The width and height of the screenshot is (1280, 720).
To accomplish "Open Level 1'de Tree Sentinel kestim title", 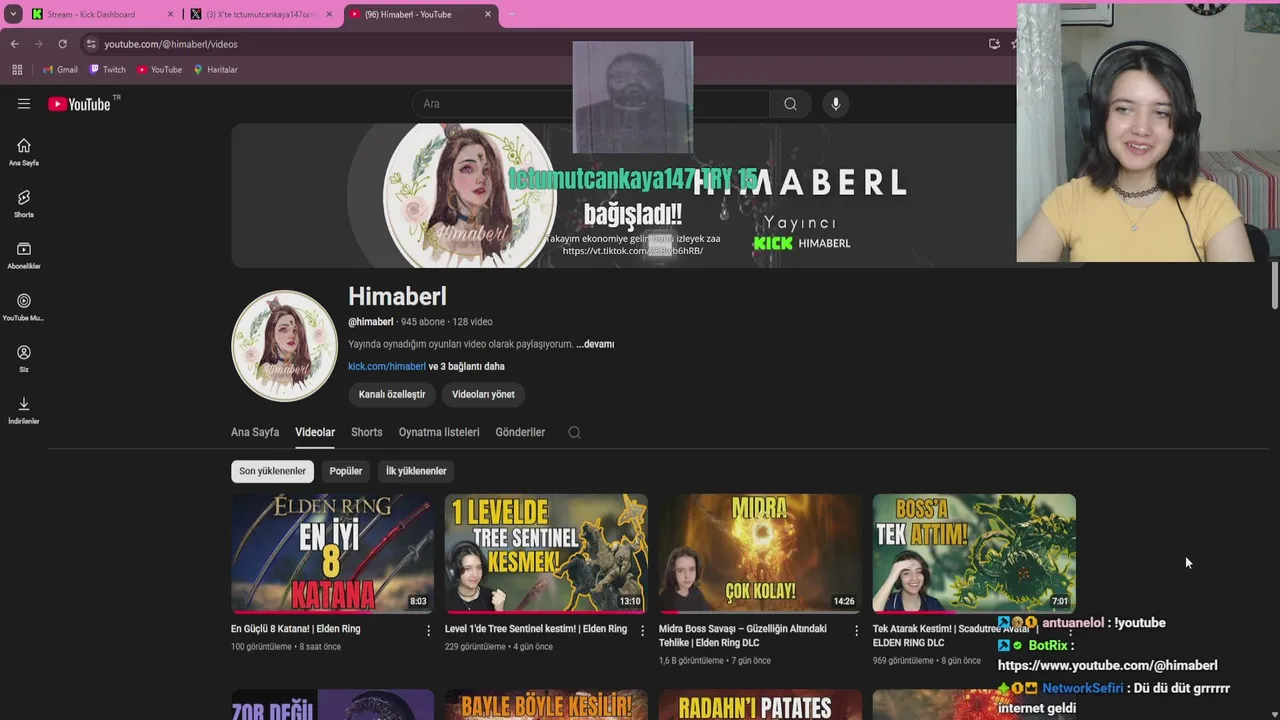I will pos(536,629).
